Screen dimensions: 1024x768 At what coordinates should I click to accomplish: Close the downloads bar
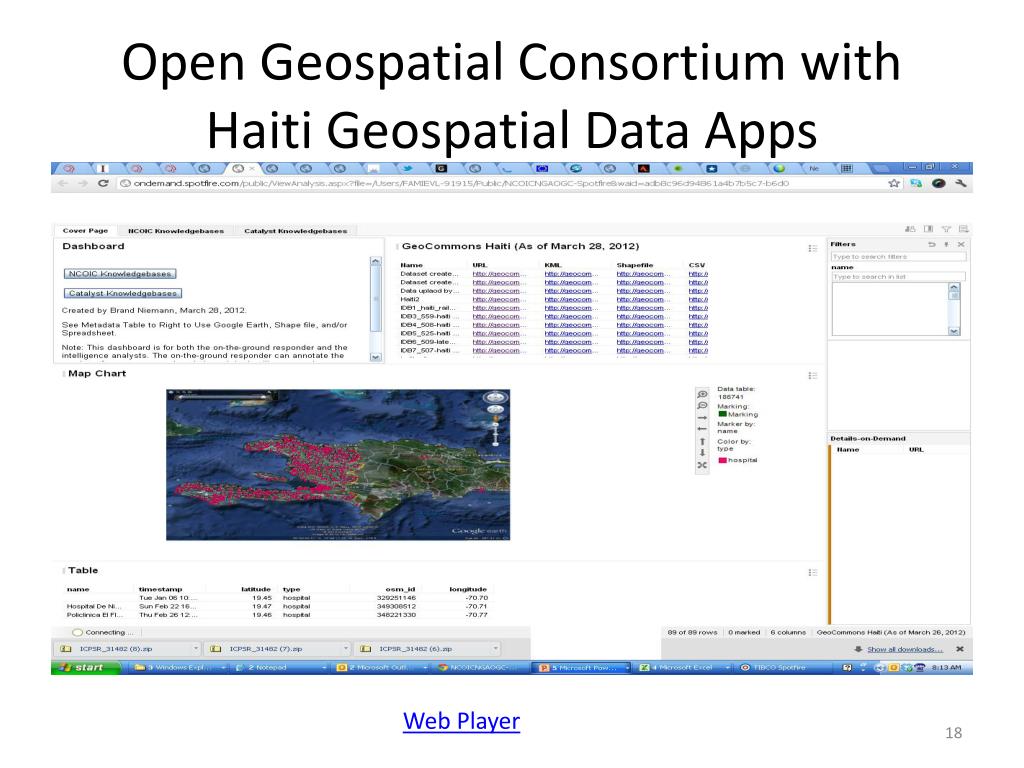tap(959, 649)
